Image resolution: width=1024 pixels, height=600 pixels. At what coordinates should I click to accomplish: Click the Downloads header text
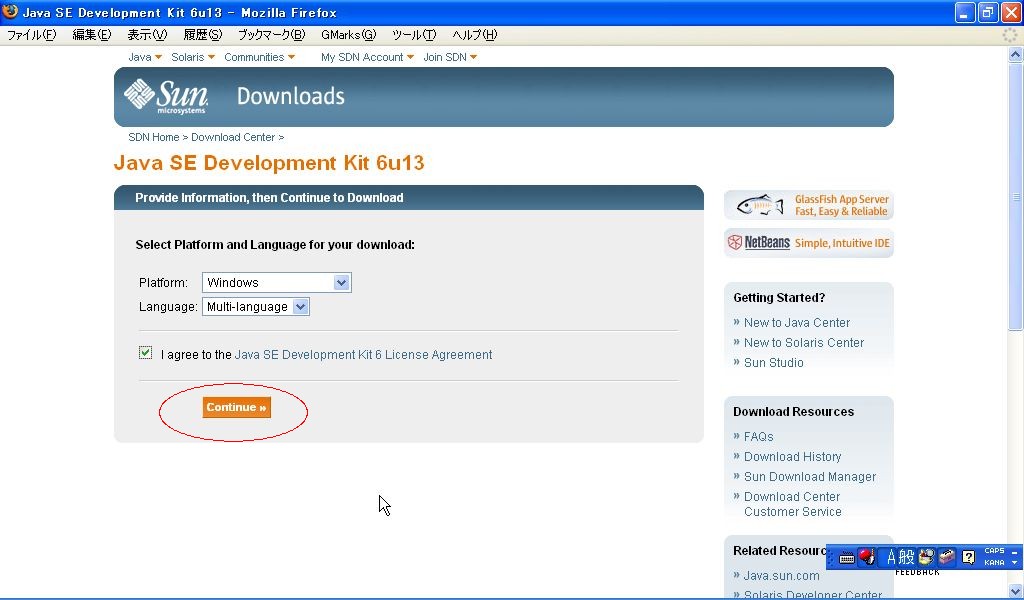pyautogui.click(x=291, y=96)
